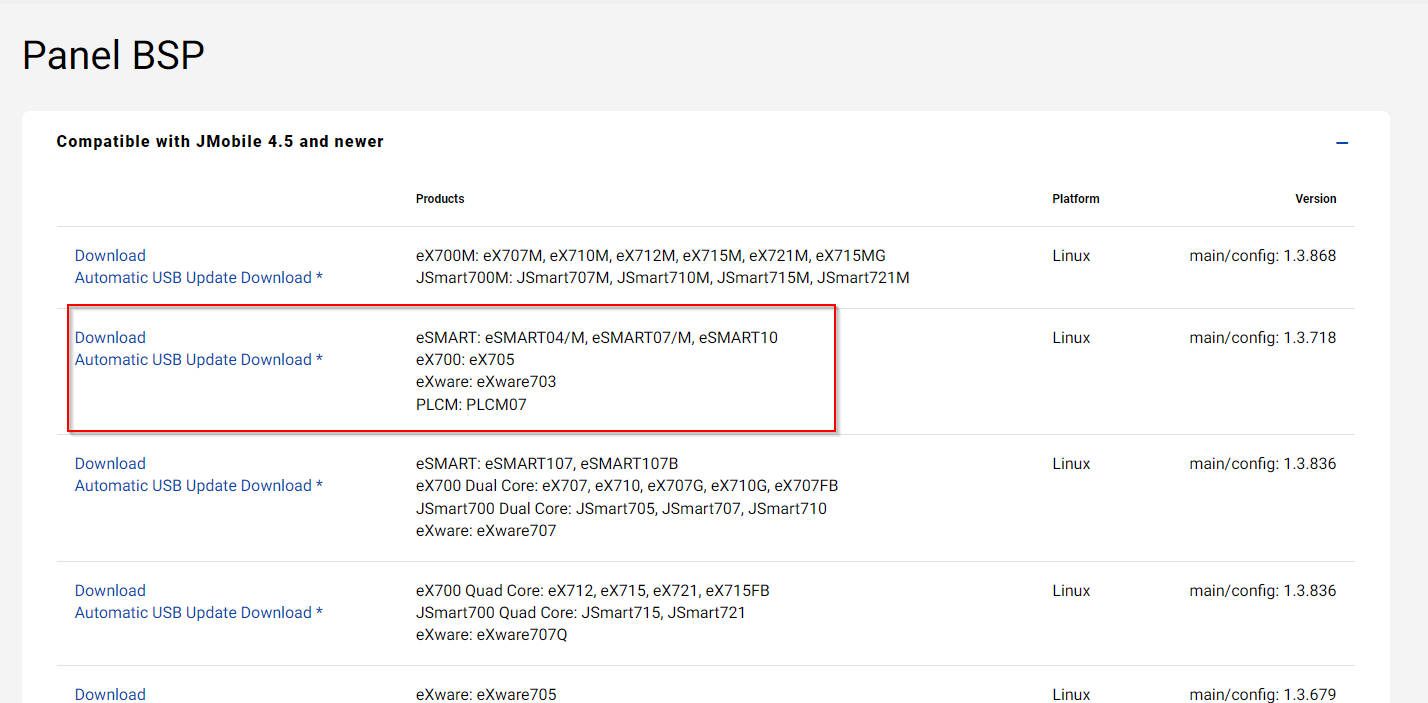Screen dimensions: 1428x703
Task: Click the 'eXware: eXware707' product line
Action: [x=486, y=531]
